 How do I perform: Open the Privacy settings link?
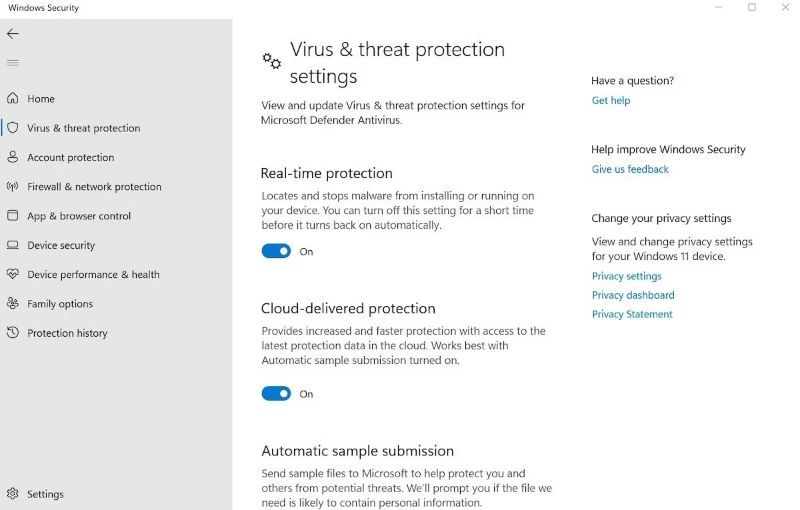tap(626, 277)
